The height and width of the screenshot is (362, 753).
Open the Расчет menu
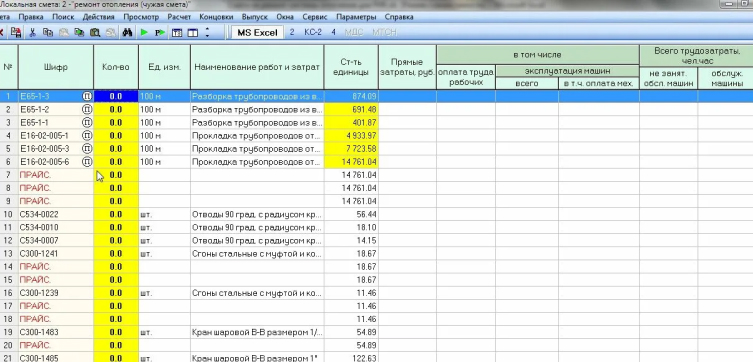pos(179,17)
